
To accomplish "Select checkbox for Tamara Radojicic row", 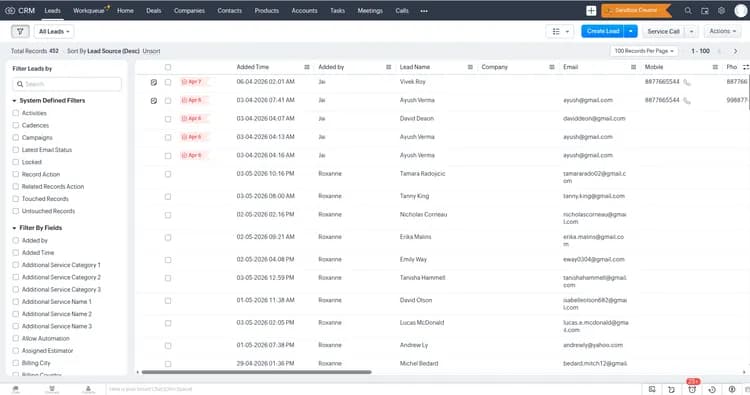I will (168, 174).
